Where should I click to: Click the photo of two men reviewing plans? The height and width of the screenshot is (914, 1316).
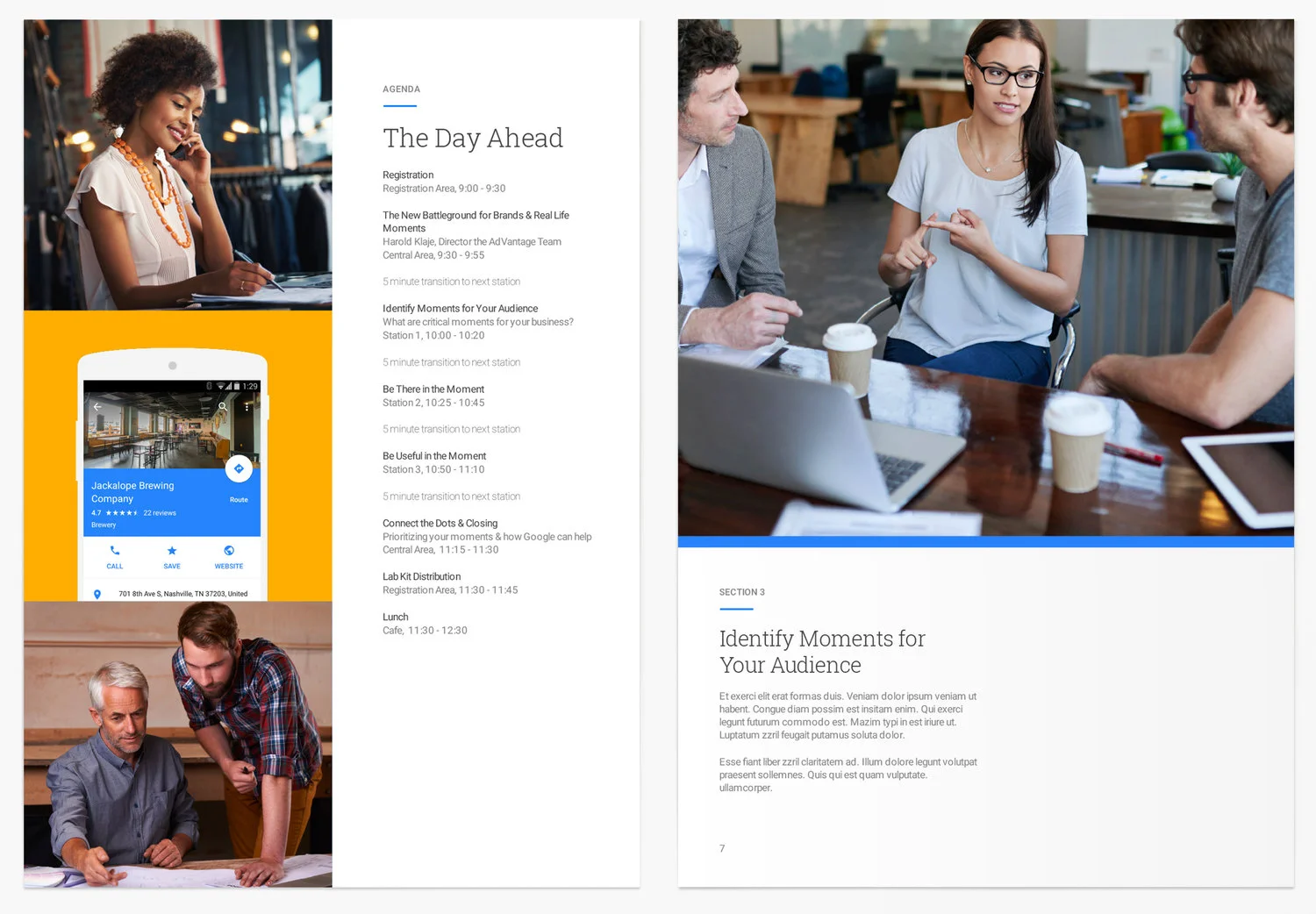[x=178, y=745]
